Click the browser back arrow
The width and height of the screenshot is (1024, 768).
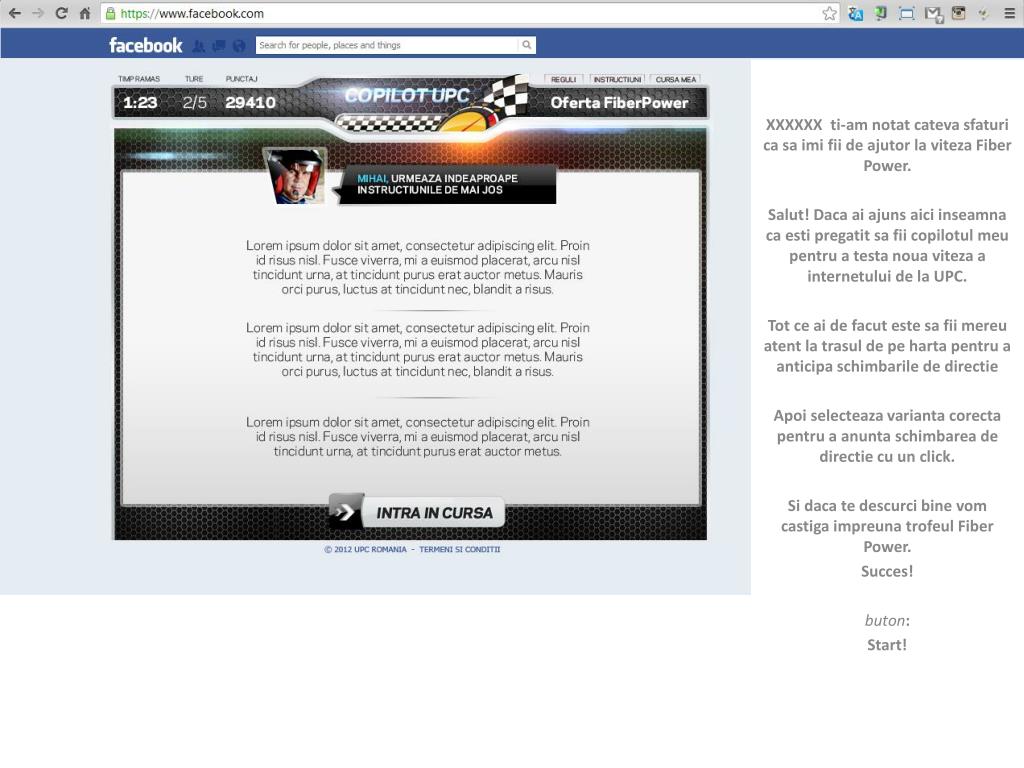pos(14,13)
